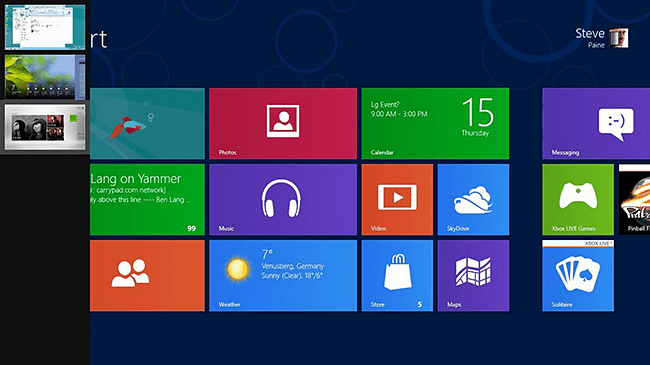Click the 'Lg Event?' calendar entry text
The height and width of the screenshot is (365, 650).
coord(385,105)
